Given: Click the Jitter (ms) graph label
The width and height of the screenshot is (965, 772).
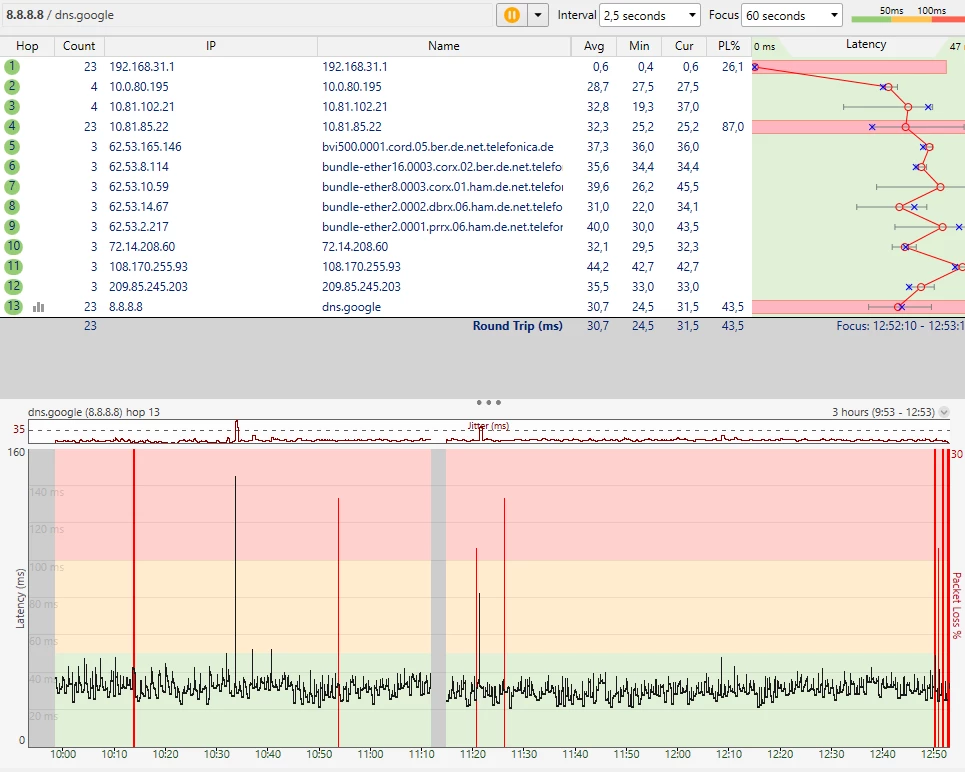Looking at the screenshot, I should (x=489, y=425).
